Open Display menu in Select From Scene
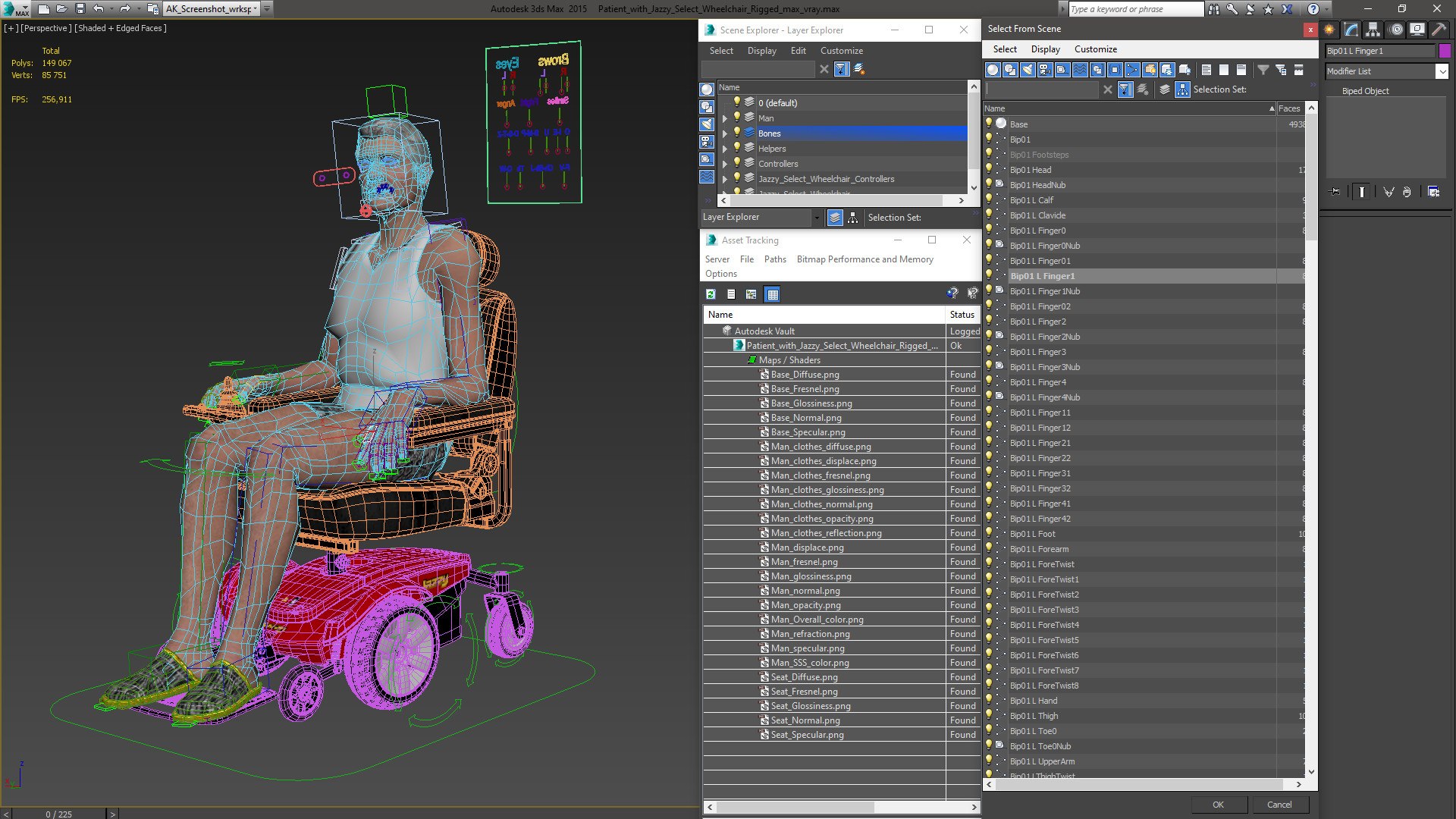1456x819 pixels. (1045, 49)
